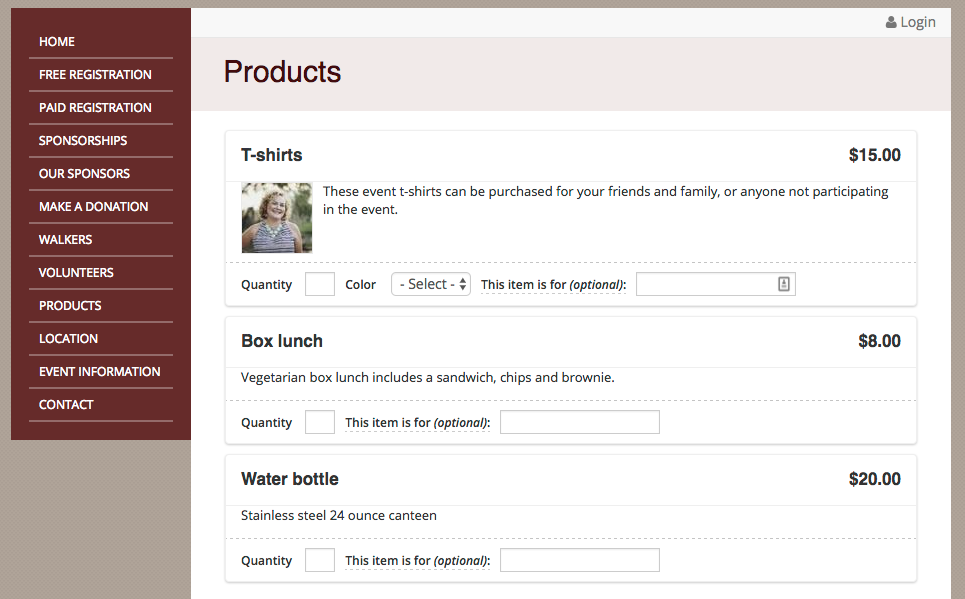This screenshot has width=965, height=599.
Task: Open the Location page
Action: [68, 339]
